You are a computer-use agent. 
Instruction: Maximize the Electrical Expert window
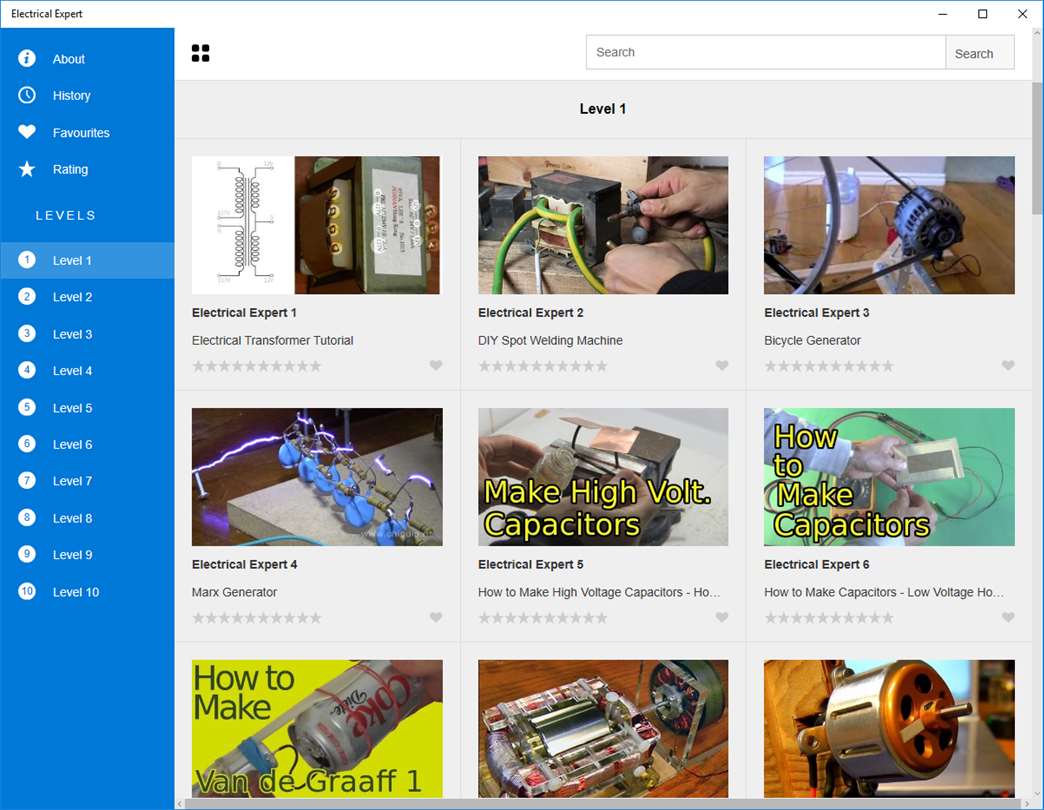pos(982,14)
